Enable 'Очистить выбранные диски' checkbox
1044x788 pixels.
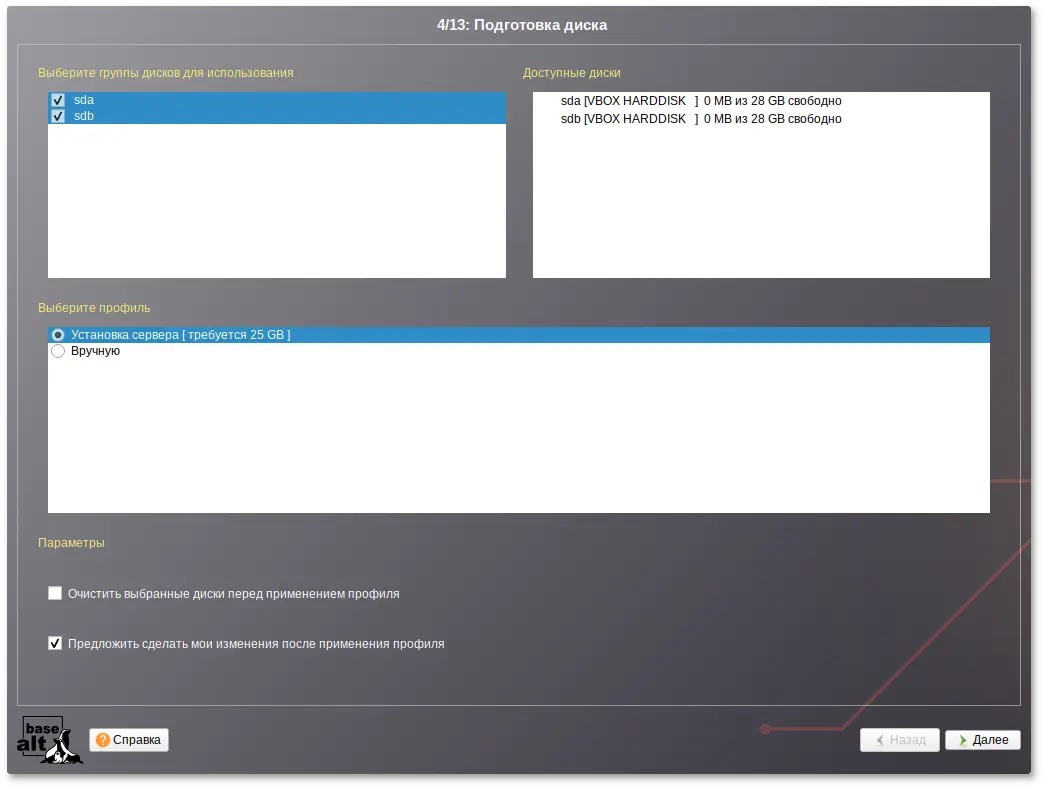click(x=55, y=593)
